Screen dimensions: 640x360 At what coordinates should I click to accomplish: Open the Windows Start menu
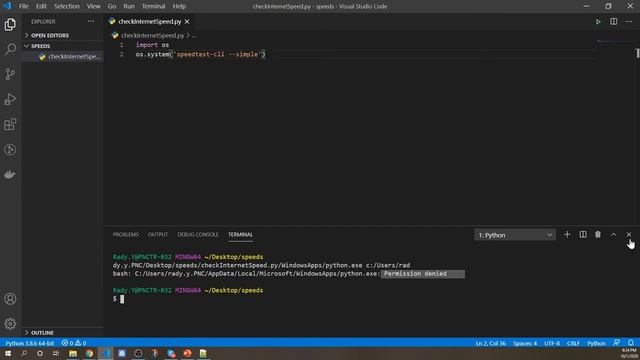[x=8, y=353]
